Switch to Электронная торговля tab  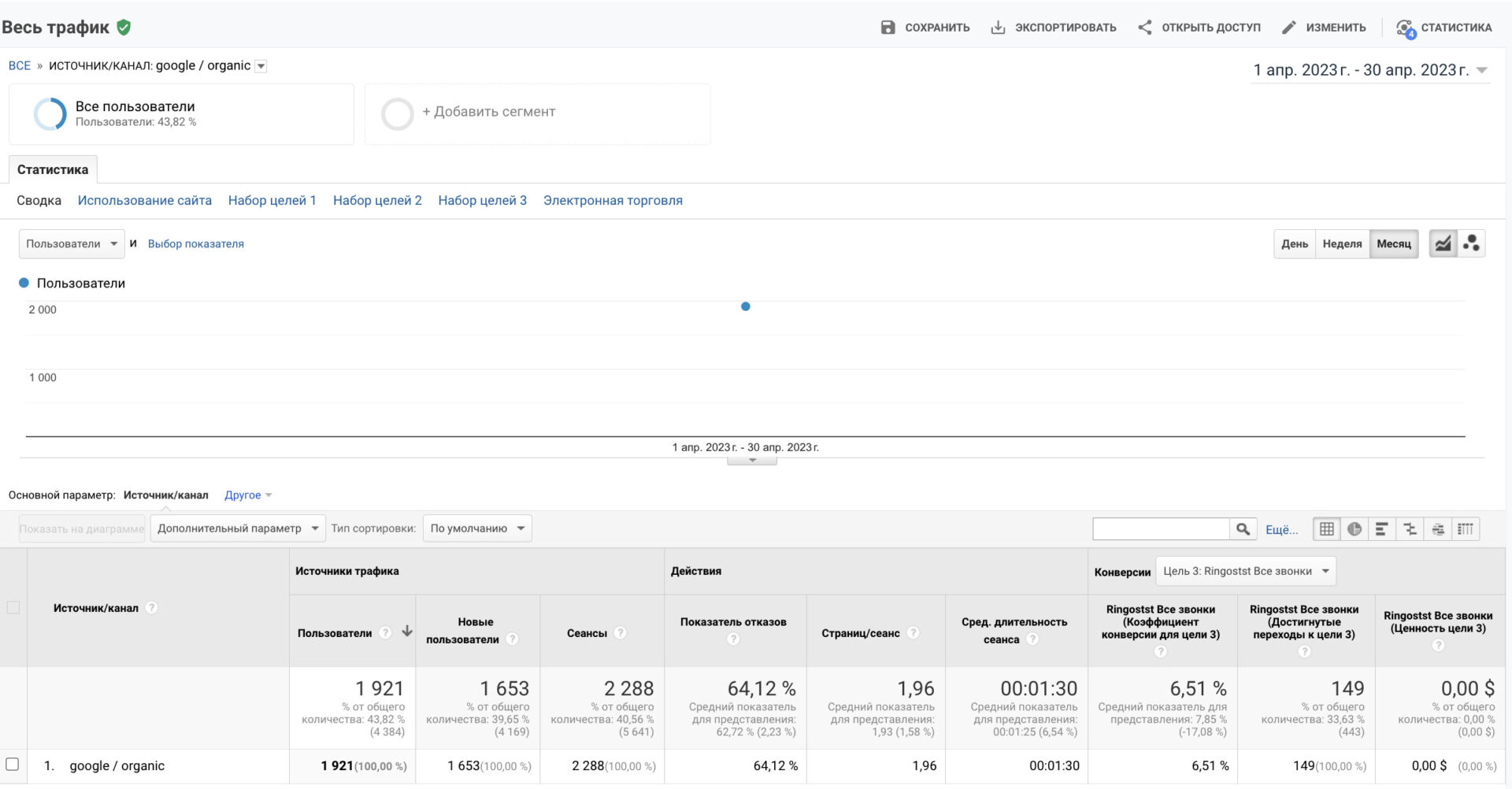(613, 201)
